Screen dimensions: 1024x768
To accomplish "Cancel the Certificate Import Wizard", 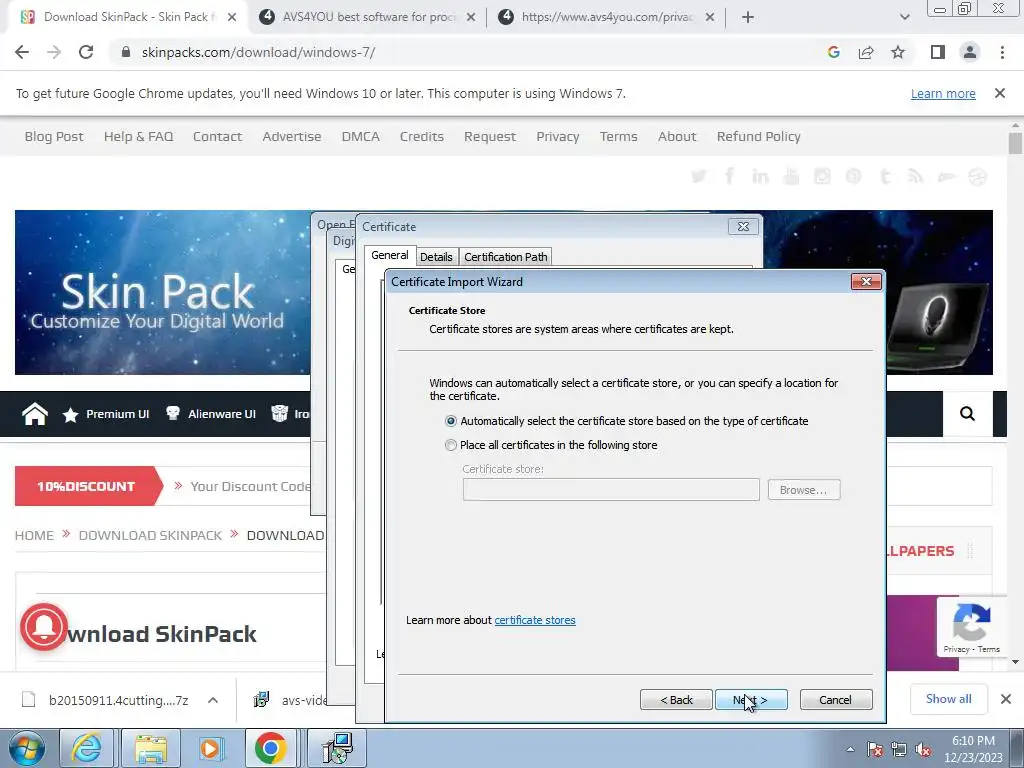I will [x=836, y=700].
